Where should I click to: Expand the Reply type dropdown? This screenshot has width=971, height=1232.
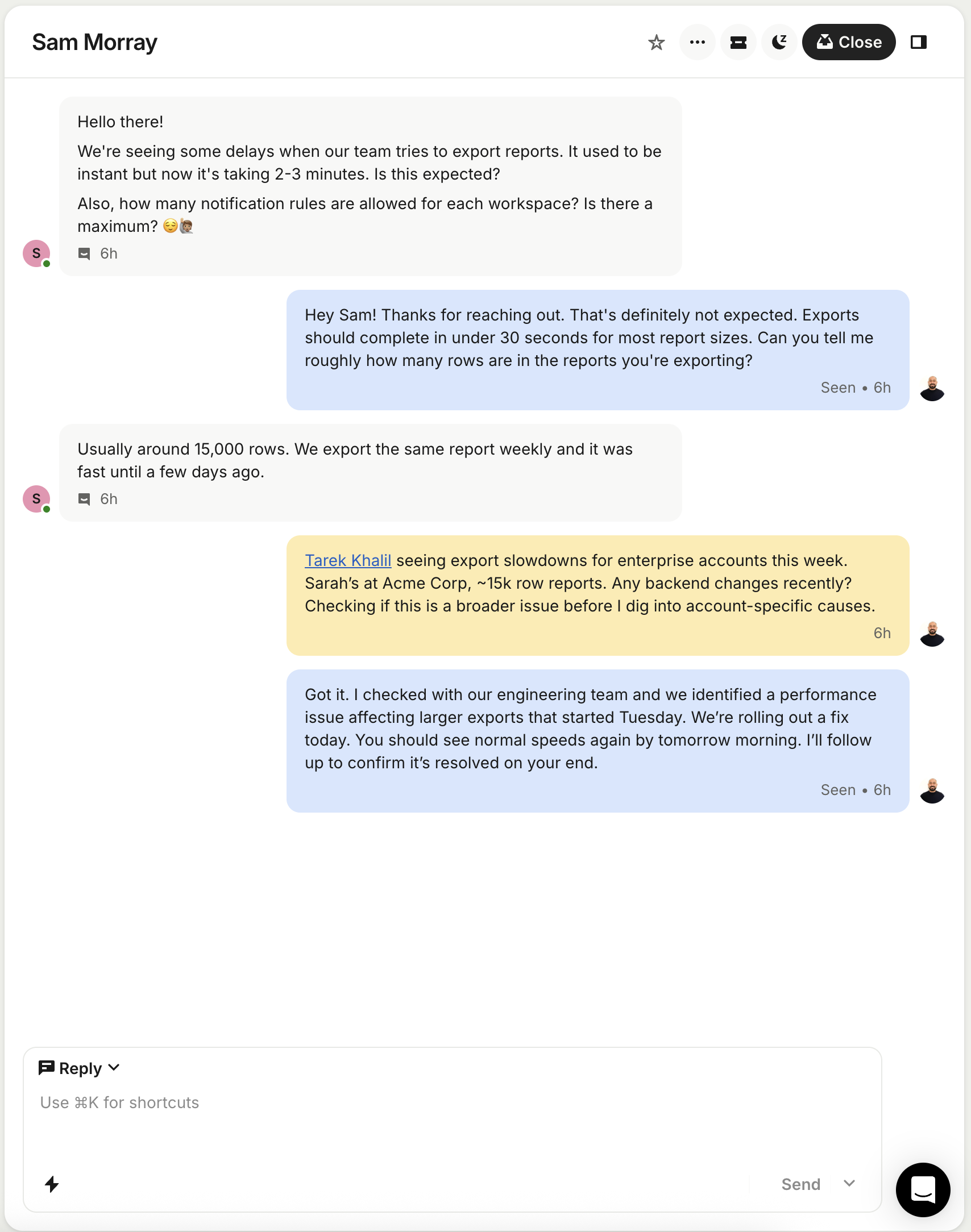tap(82, 1068)
